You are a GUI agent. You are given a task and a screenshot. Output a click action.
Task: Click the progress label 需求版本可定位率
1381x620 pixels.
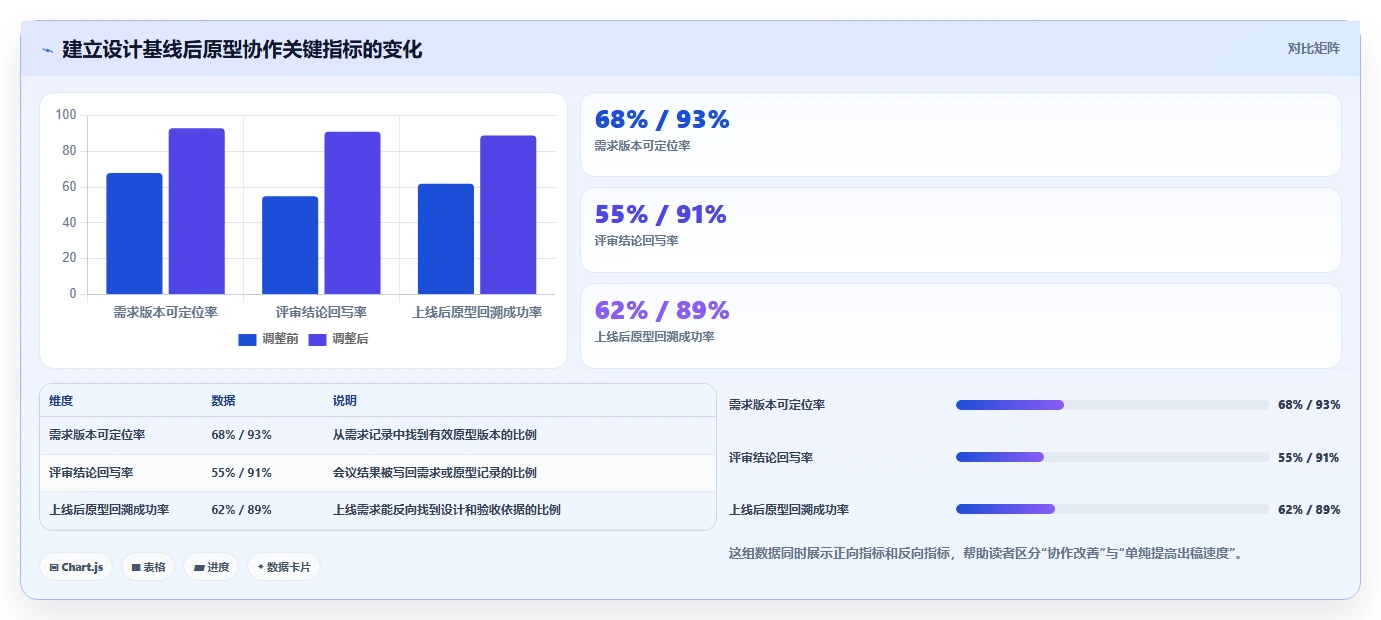(x=777, y=405)
